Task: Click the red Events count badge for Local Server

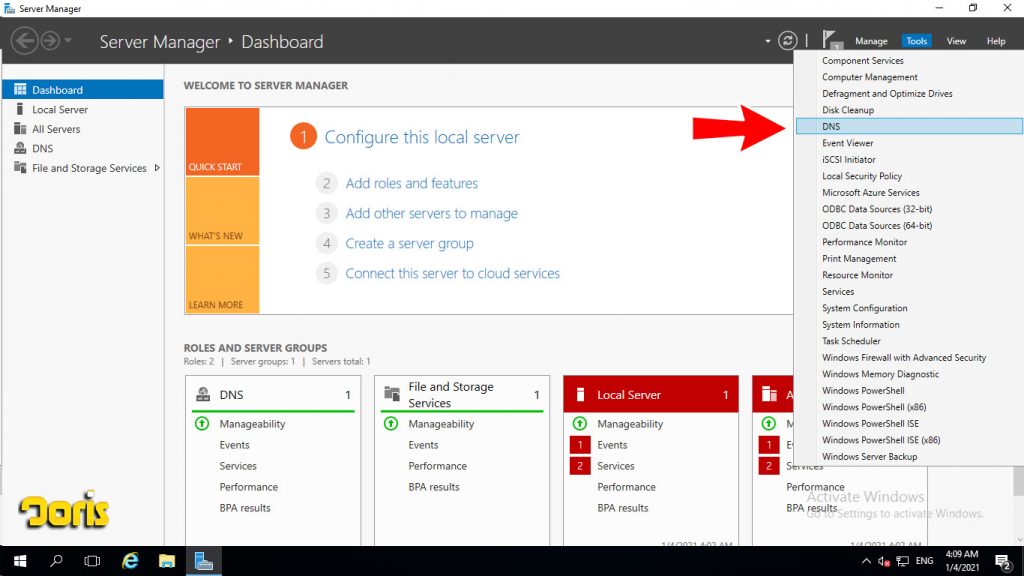Action: click(580, 445)
